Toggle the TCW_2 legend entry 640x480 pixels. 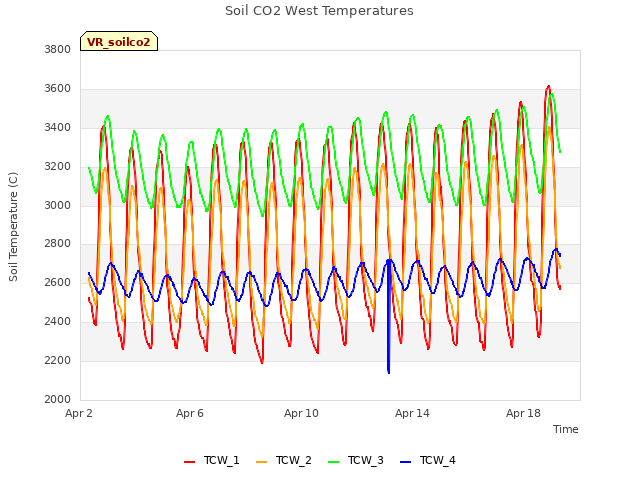coord(284,460)
